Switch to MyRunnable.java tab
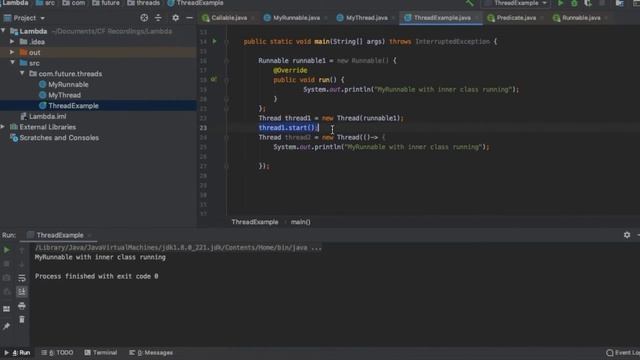 pos(296,18)
